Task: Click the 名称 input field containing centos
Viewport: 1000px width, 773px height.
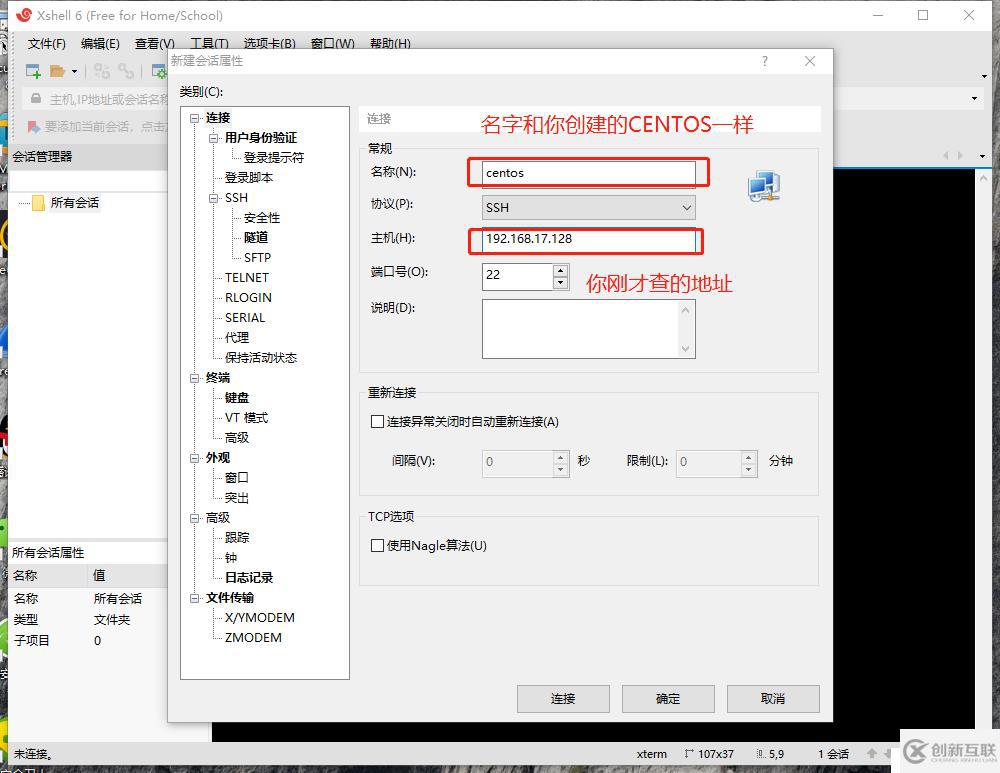Action: click(x=589, y=173)
